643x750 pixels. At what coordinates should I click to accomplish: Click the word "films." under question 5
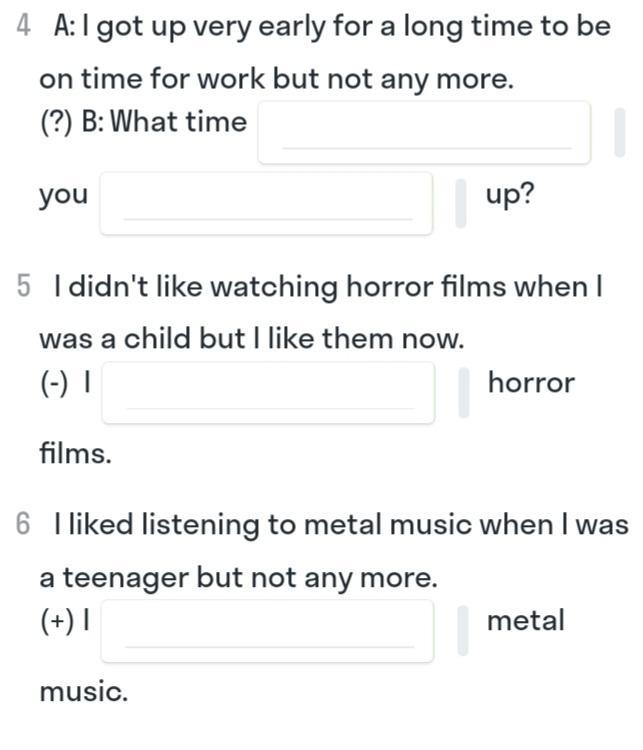(76, 453)
